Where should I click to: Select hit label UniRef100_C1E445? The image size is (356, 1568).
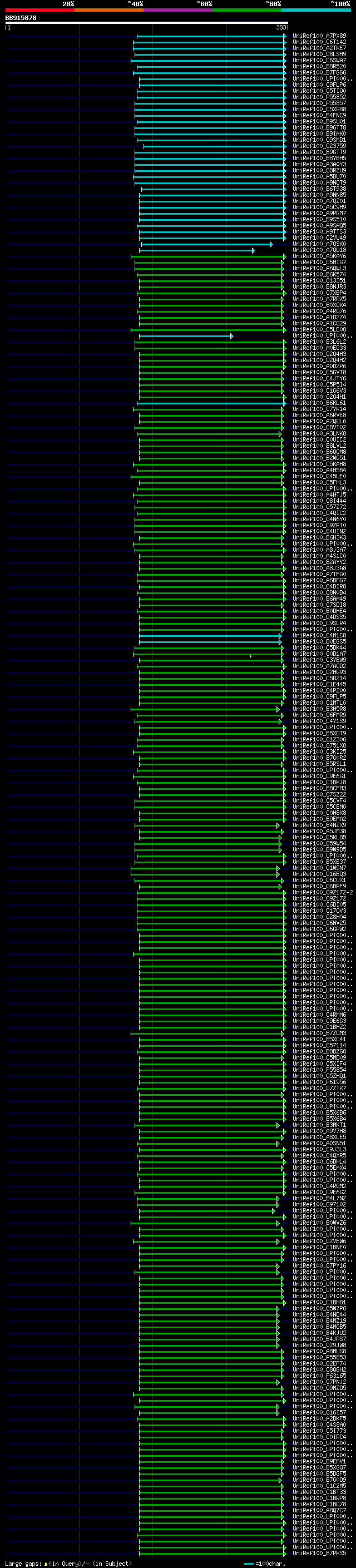(319, 685)
